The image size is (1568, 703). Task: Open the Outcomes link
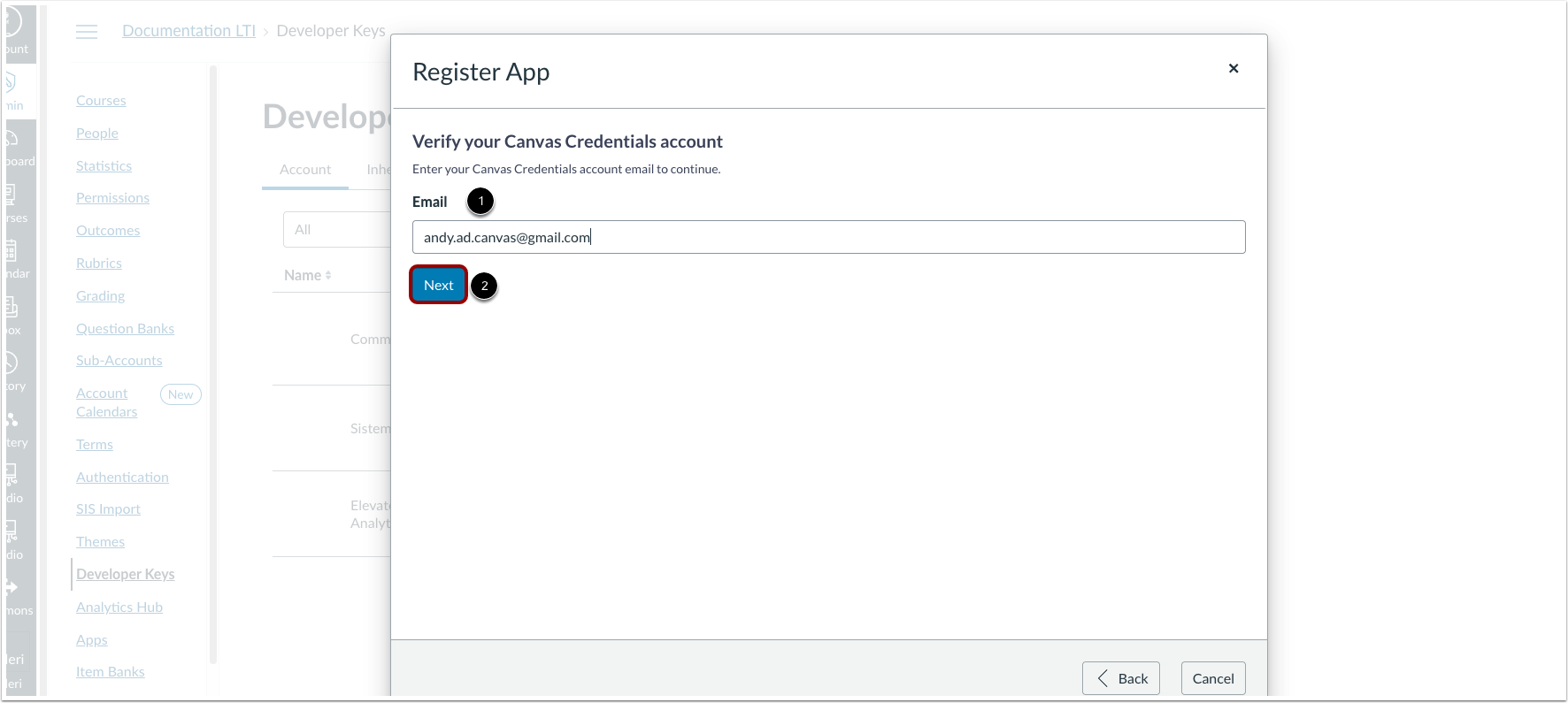click(x=108, y=231)
